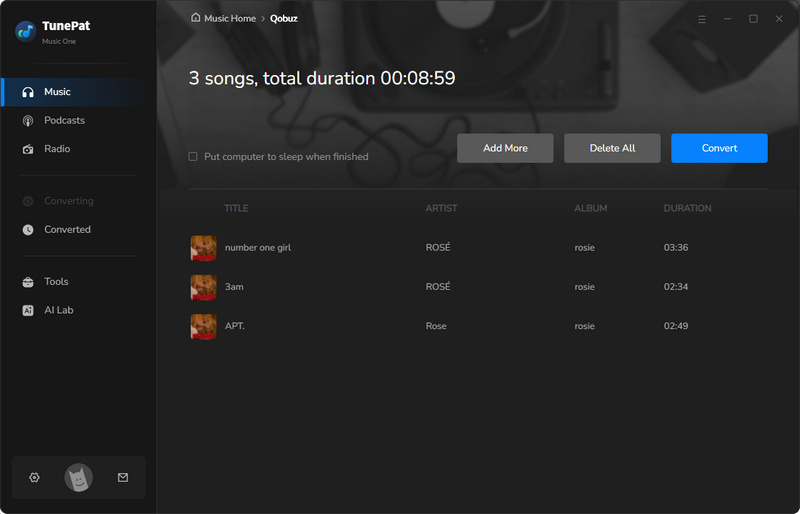Switch to the Radio section
The width and height of the screenshot is (800, 514).
click(56, 149)
